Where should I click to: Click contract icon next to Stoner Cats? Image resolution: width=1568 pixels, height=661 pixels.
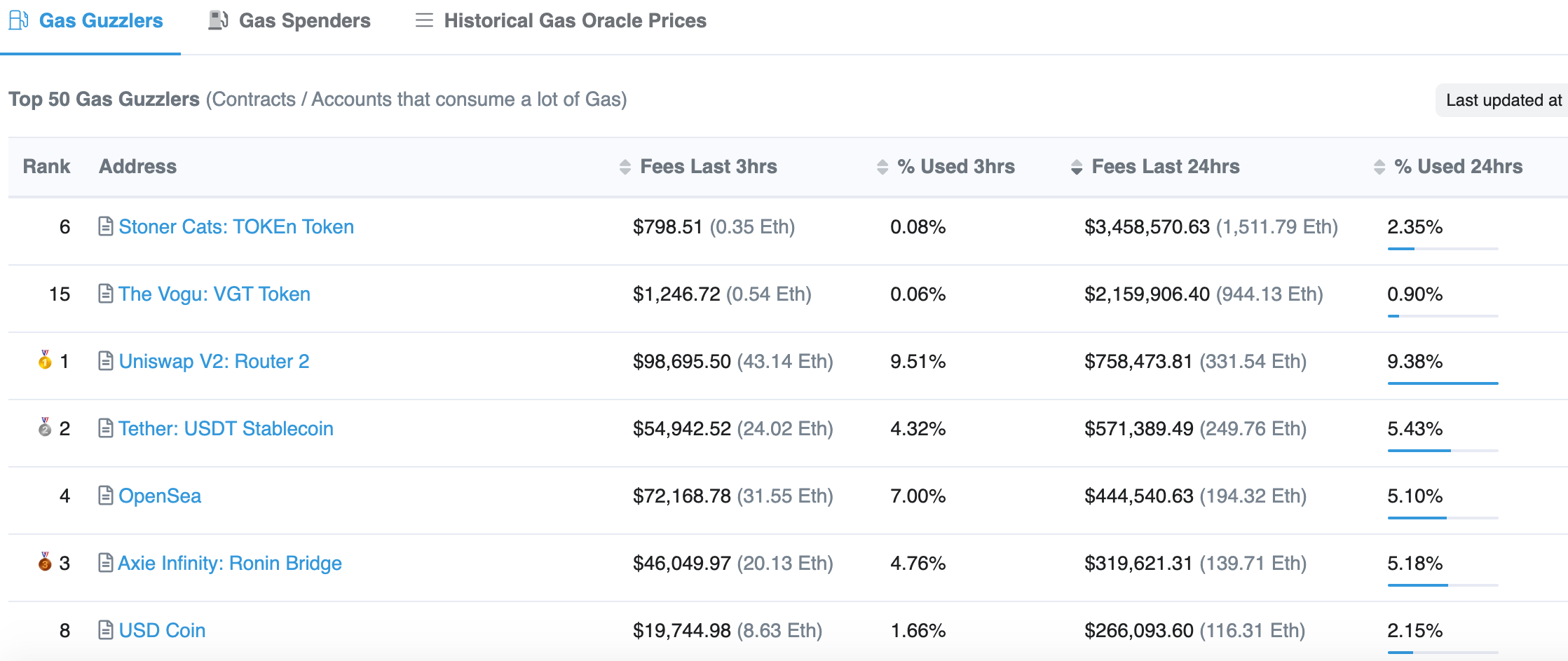(x=106, y=226)
